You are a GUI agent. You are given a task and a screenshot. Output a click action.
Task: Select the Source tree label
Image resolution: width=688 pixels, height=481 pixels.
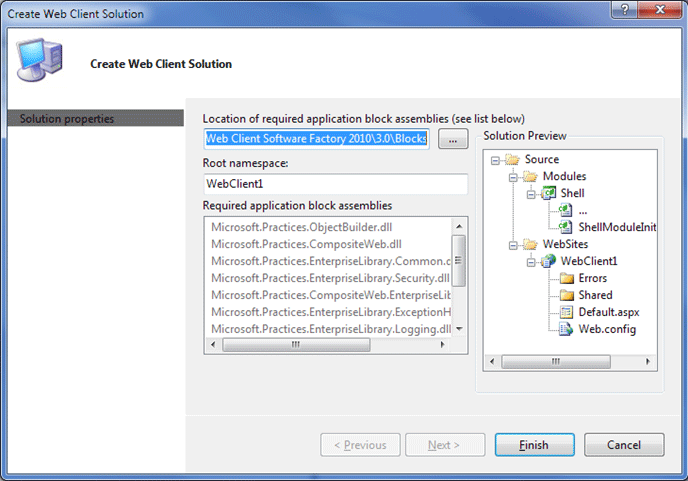[x=542, y=159]
